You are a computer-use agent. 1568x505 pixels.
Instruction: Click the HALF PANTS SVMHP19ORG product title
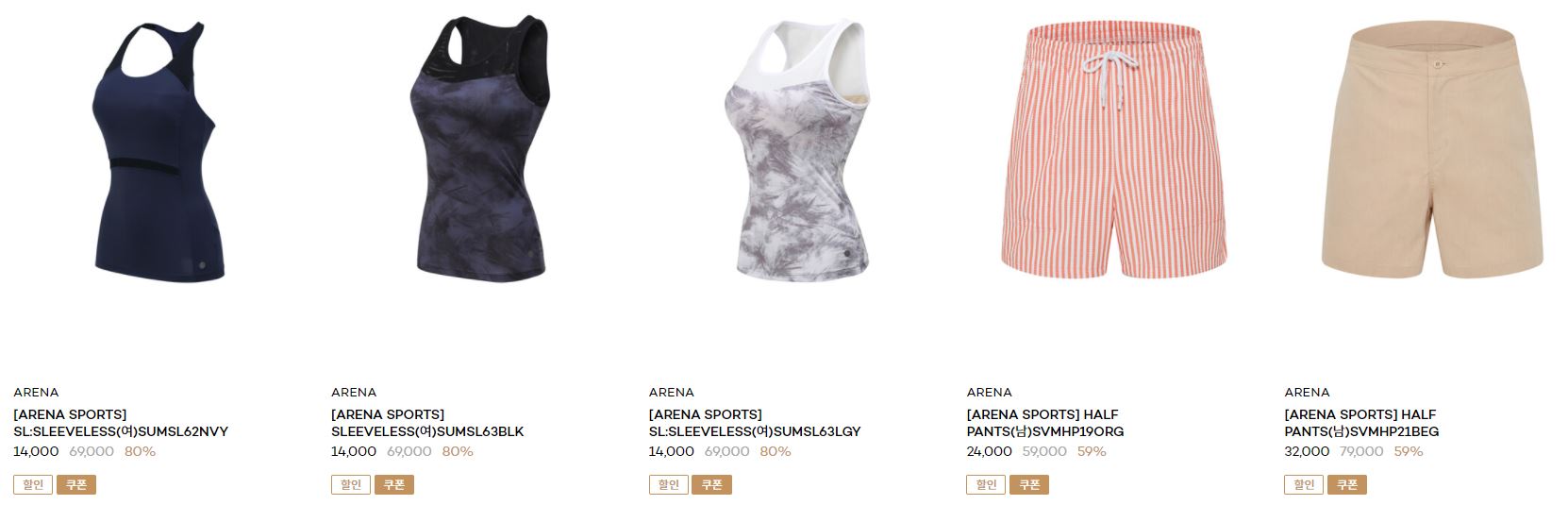coord(1045,423)
